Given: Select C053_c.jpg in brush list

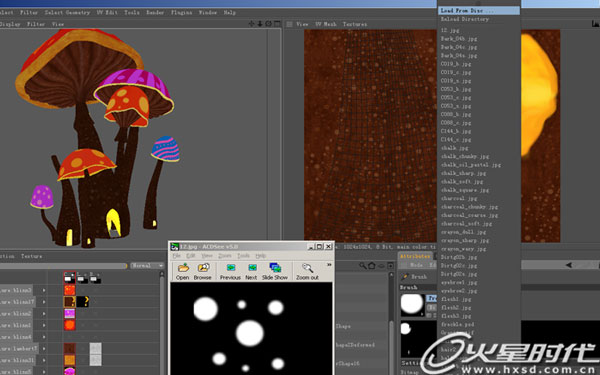Looking at the screenshot, I should click(x=456, y=98).
